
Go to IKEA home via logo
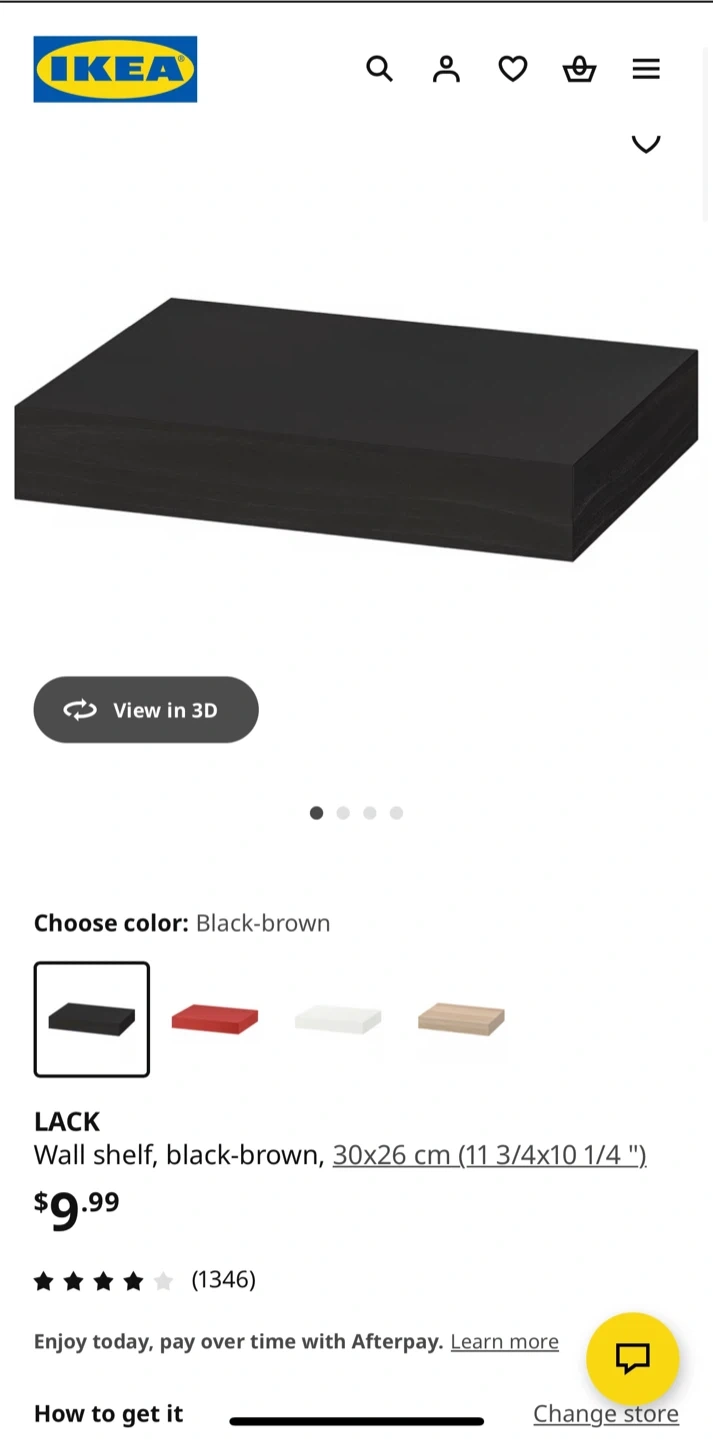coord(115,69)
